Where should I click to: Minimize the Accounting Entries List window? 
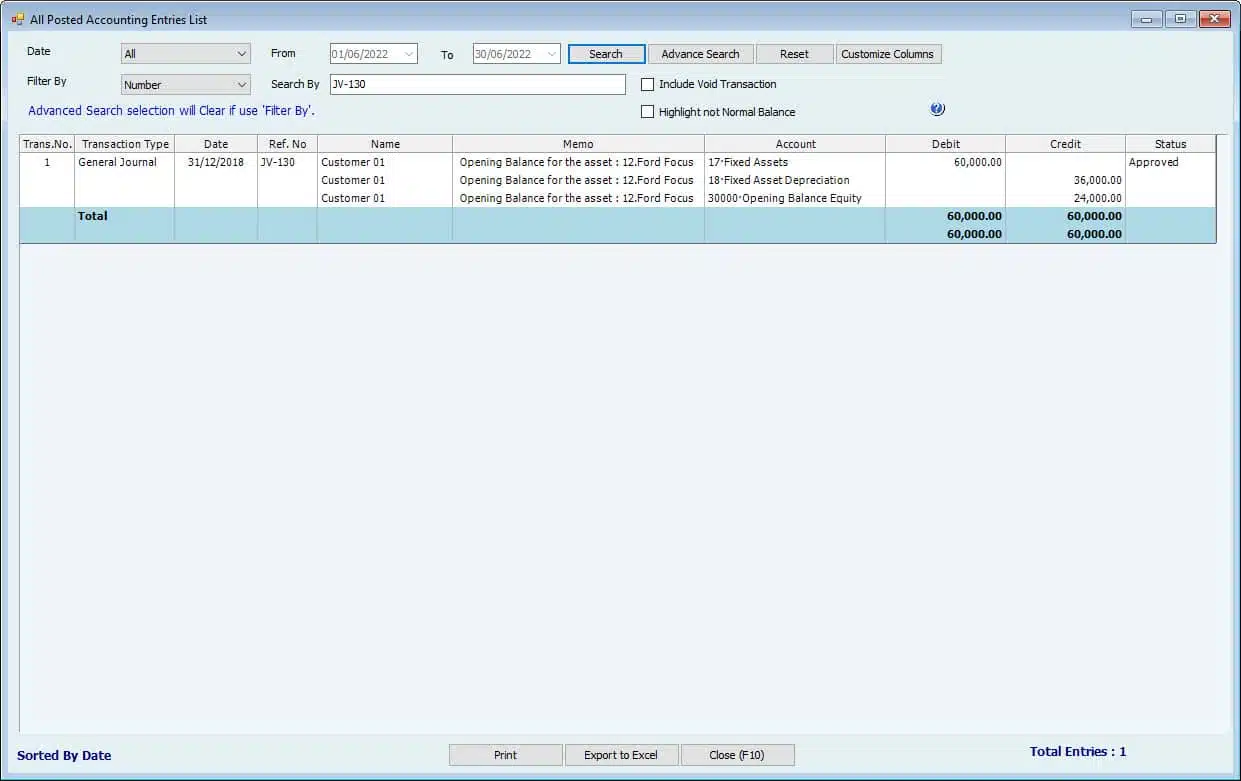[x=1147, y=19]
